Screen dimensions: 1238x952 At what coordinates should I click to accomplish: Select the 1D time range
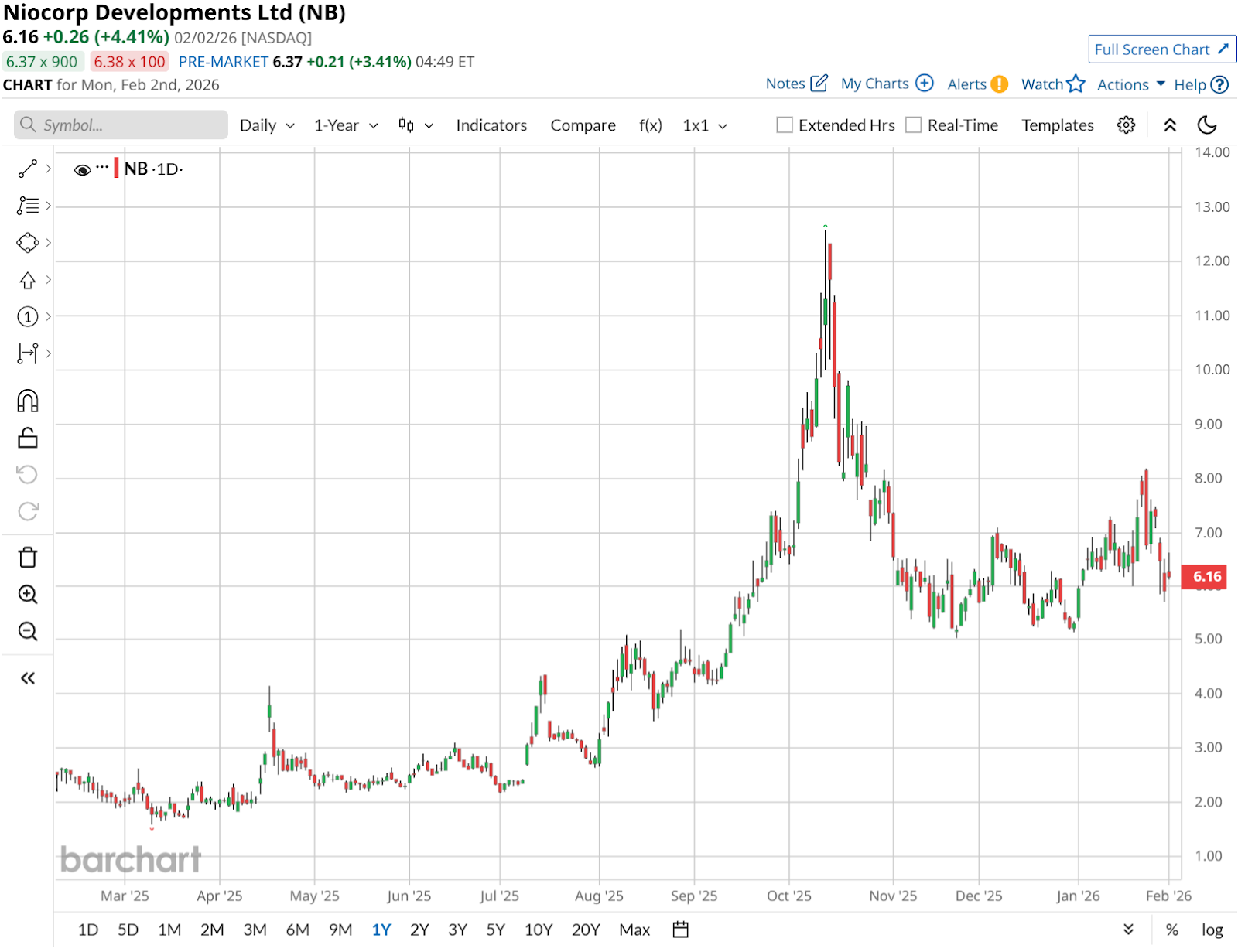pos(88,930)
